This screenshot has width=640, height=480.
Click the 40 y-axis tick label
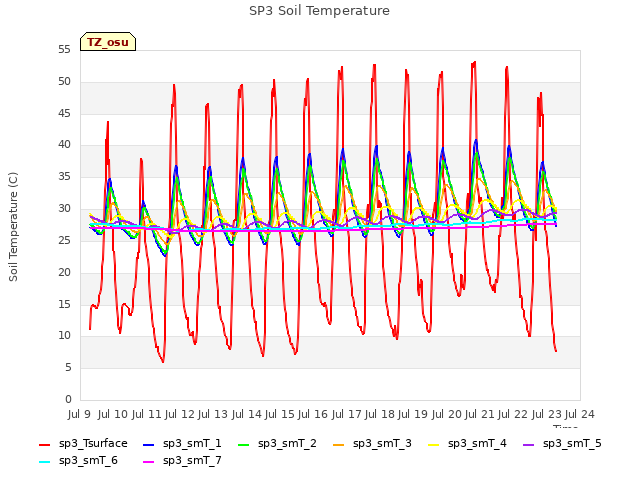[64, 145]
